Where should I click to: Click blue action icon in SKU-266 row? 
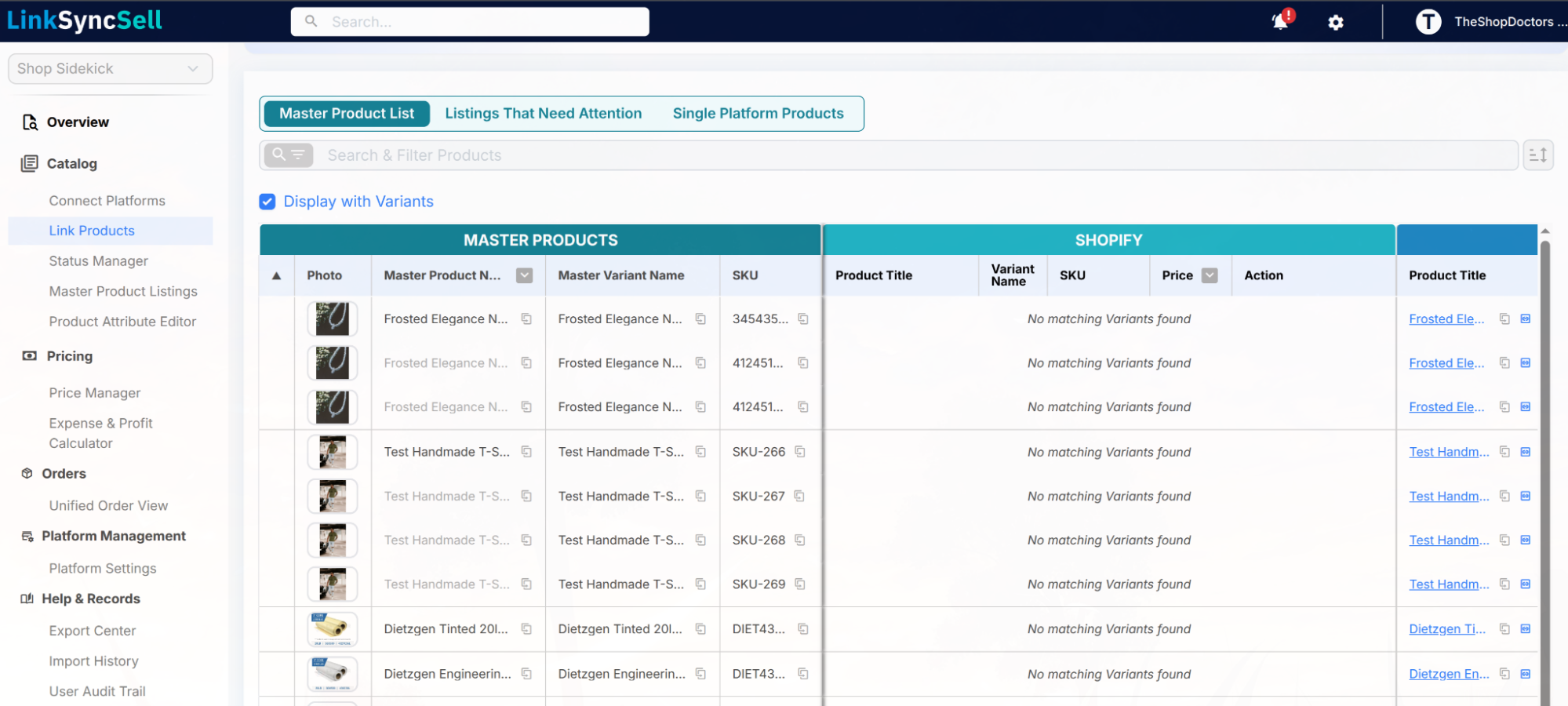1526,452
